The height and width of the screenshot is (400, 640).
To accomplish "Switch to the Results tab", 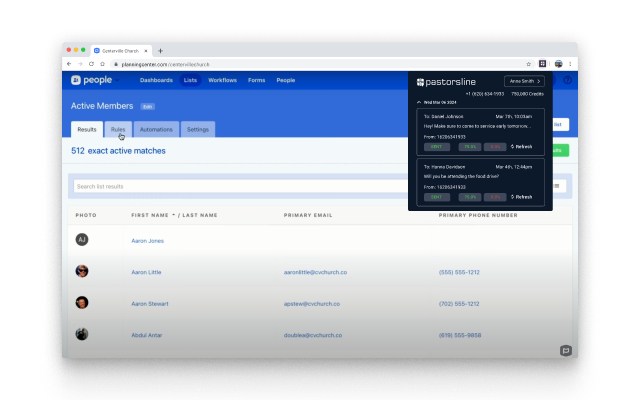I will pyautogui.click(x=87, y=129).
